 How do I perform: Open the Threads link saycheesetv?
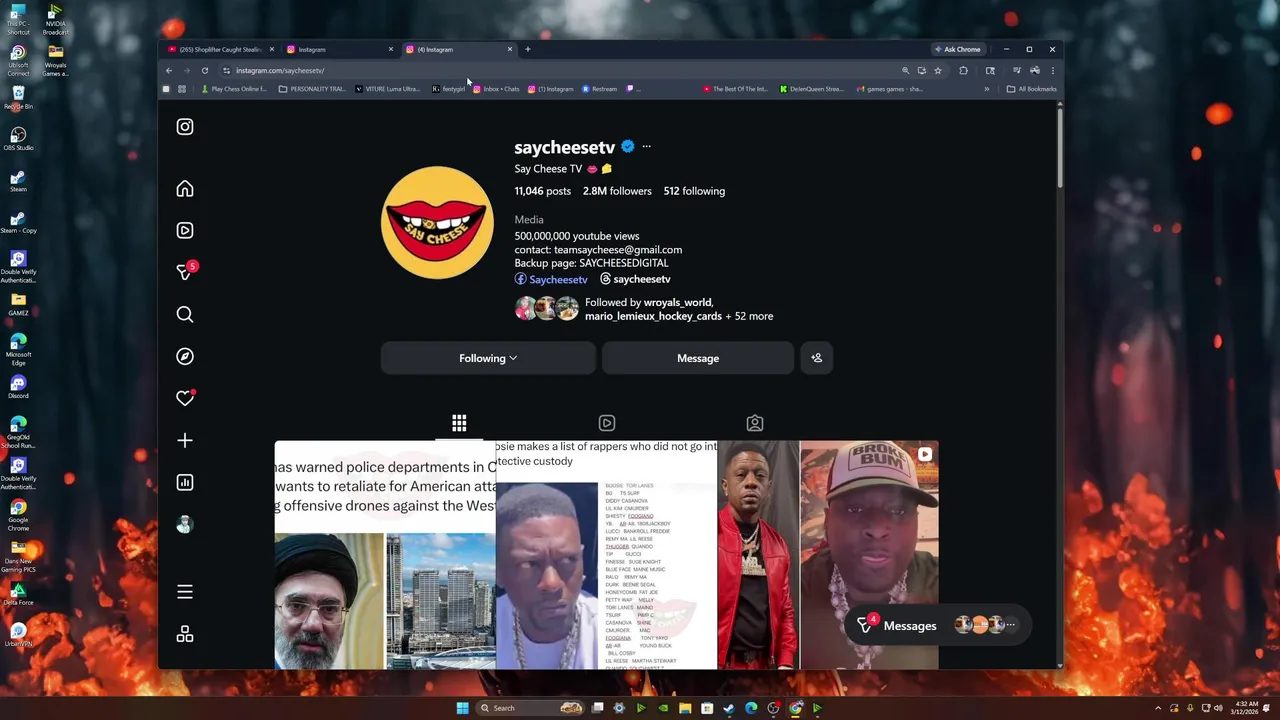[x=635, y=279]
